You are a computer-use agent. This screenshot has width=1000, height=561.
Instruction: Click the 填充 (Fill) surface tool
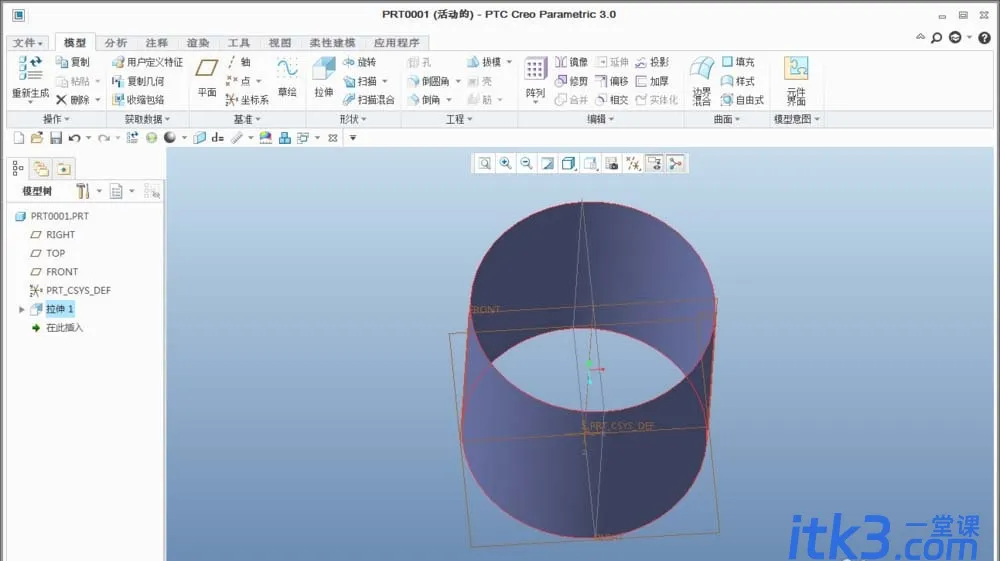pyautogui.click(x=739, y=62)
